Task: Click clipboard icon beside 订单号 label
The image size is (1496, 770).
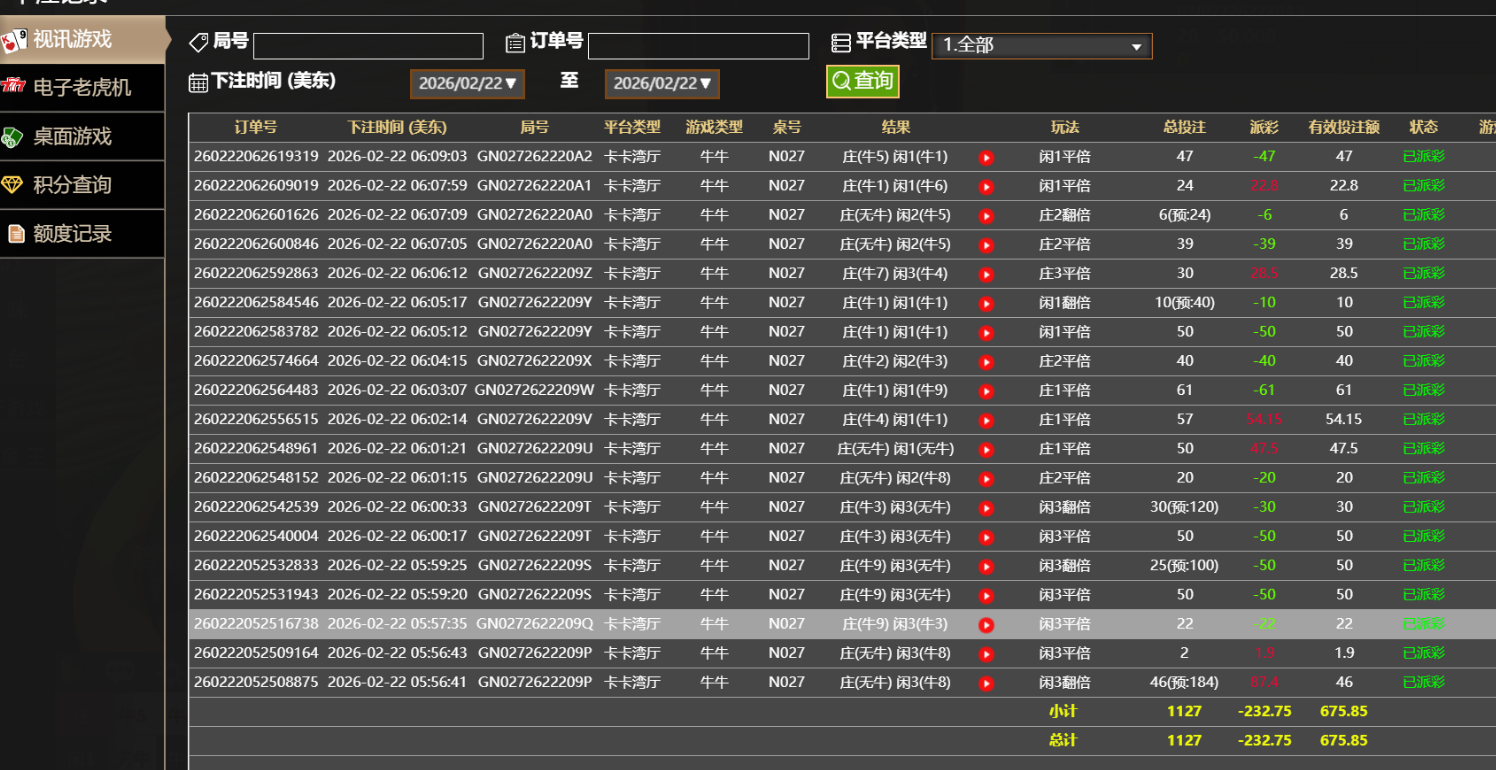Action: [x=515, y=42]
